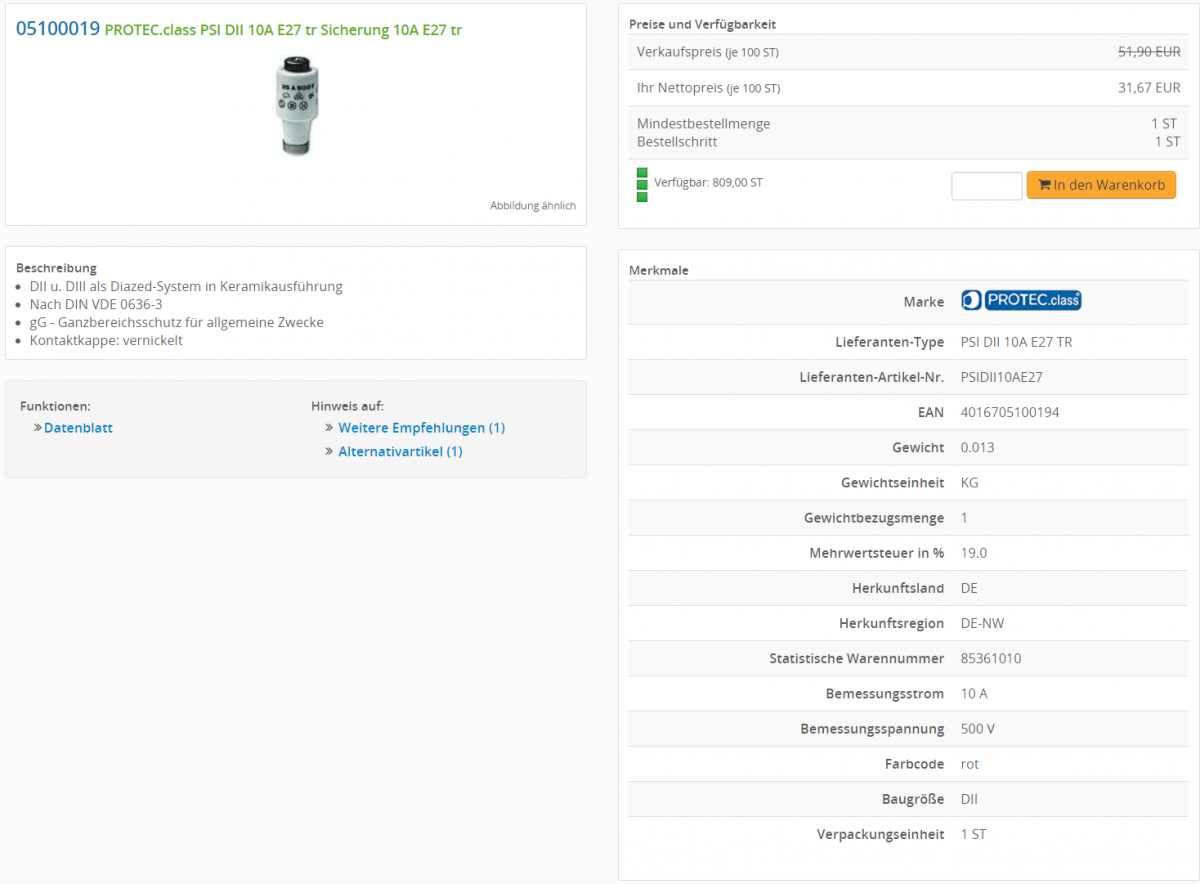Open Weitere Empfehlungen (1) link
This screenshot has width=1200, height=884.
[x=421, y=428]
